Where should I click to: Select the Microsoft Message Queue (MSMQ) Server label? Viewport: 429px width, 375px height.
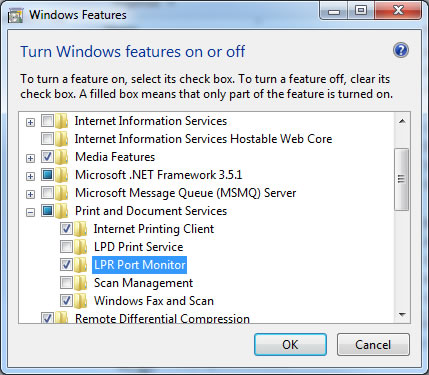[x=186, y=193]
